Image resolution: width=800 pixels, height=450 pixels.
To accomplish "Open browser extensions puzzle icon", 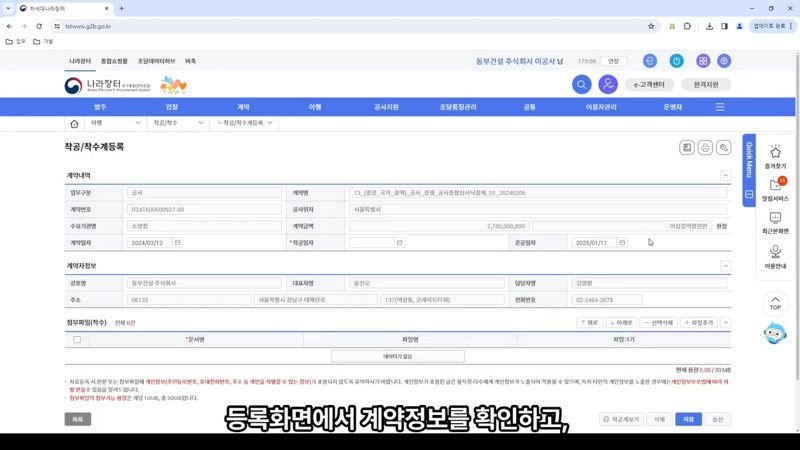I will (x=687, y=26).
